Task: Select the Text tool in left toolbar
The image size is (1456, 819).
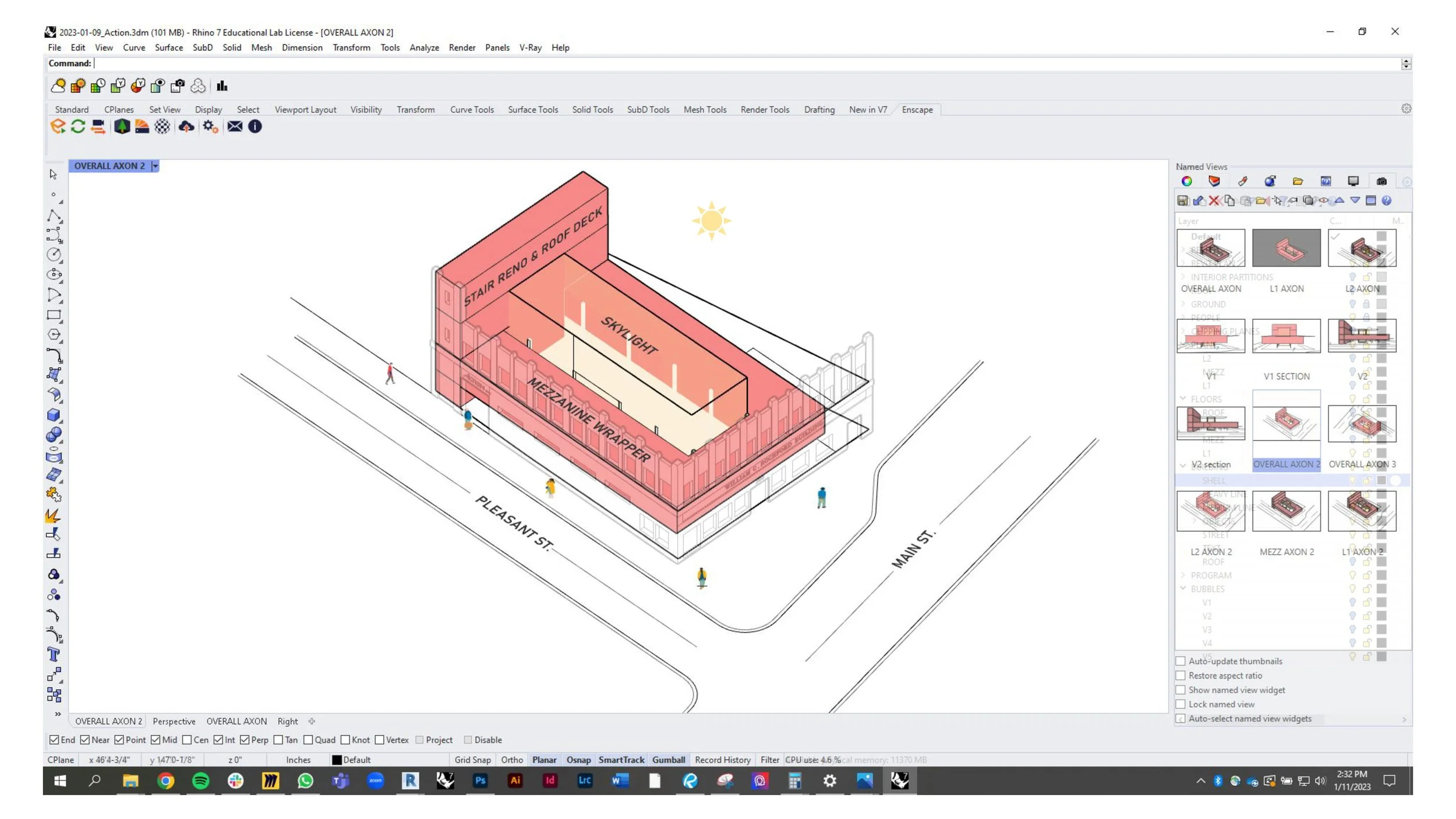Action: pos(54,654)
